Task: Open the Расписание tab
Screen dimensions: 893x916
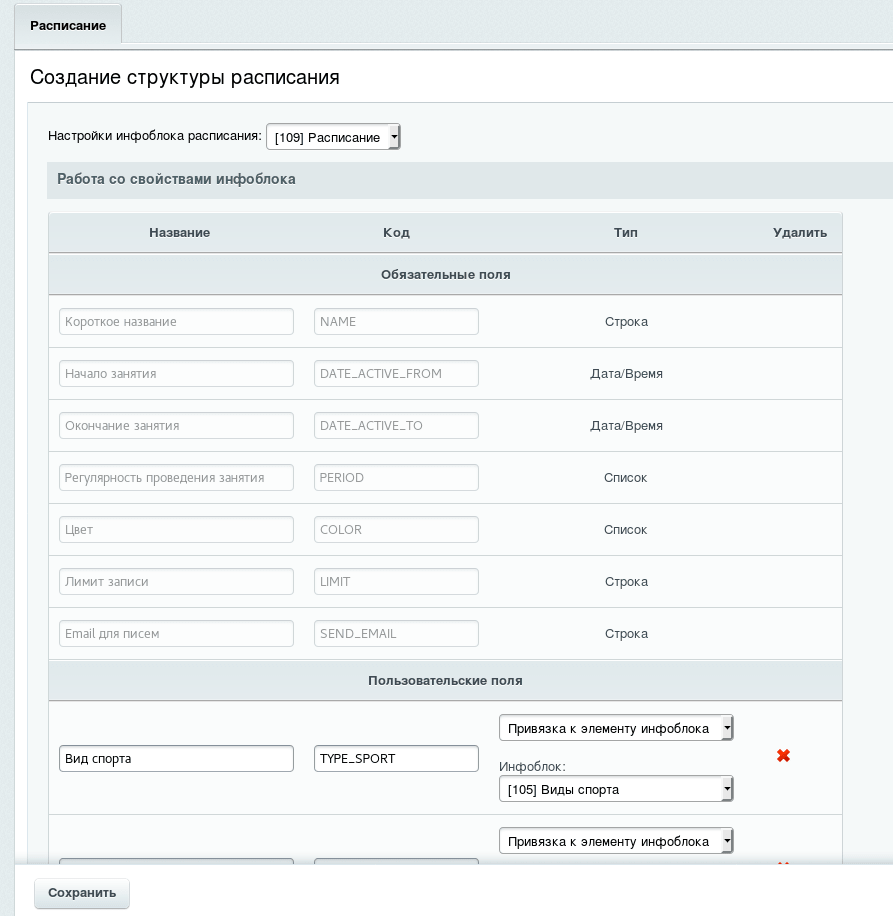Action: coord(68,25)
